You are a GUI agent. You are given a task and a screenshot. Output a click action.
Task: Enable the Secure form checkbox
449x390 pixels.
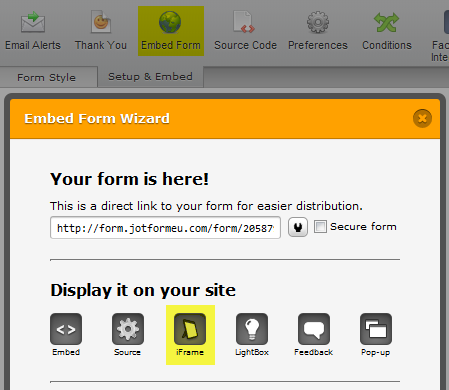(320, 227)
